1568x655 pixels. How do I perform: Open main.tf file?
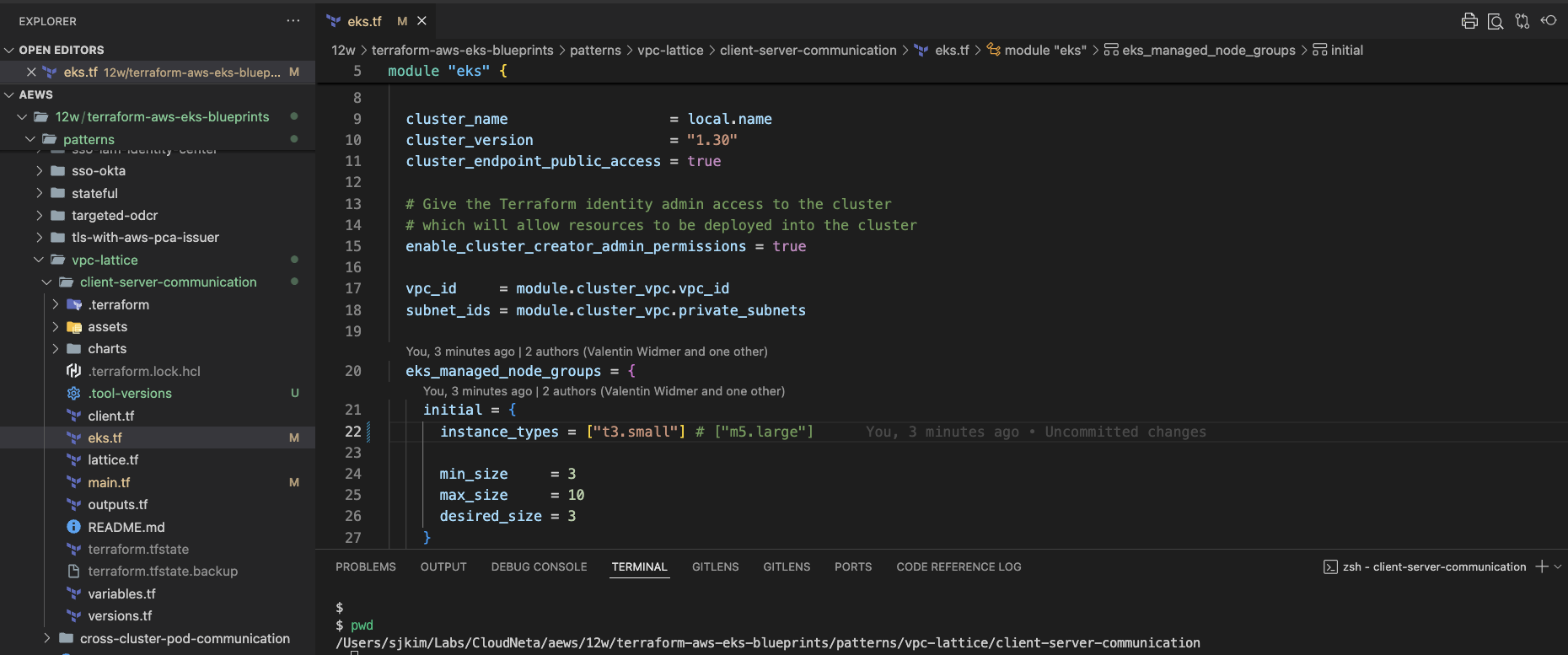(109, 483)
